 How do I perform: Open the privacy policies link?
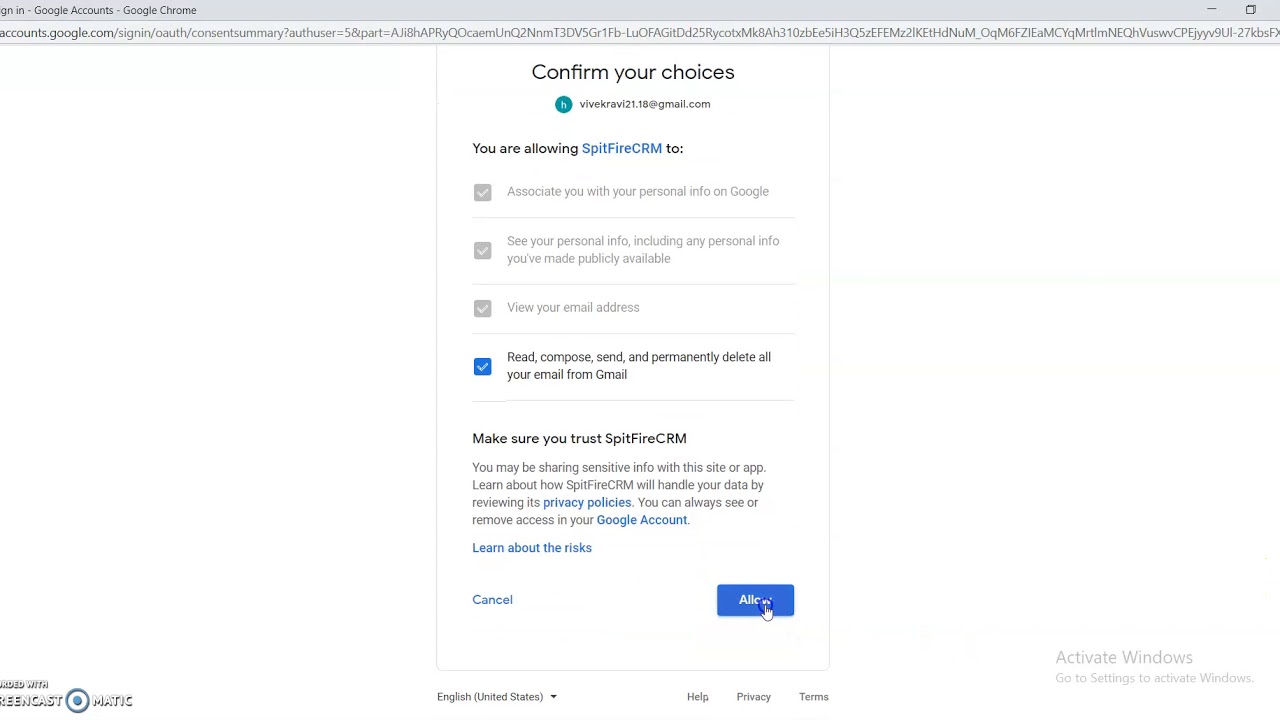(x=587, y=503)
